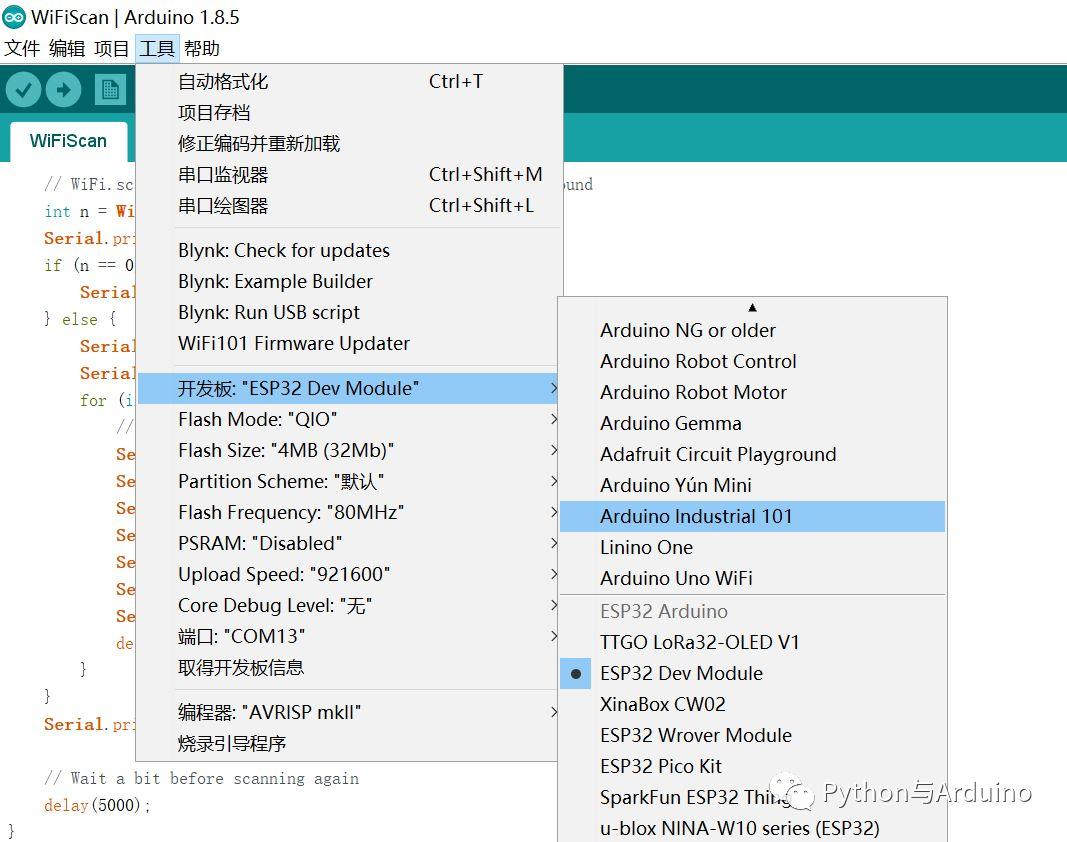This screenshot has width=1067, height=842.
Task: Expand the Flash Mode QIO submenu
Action: 348,419
